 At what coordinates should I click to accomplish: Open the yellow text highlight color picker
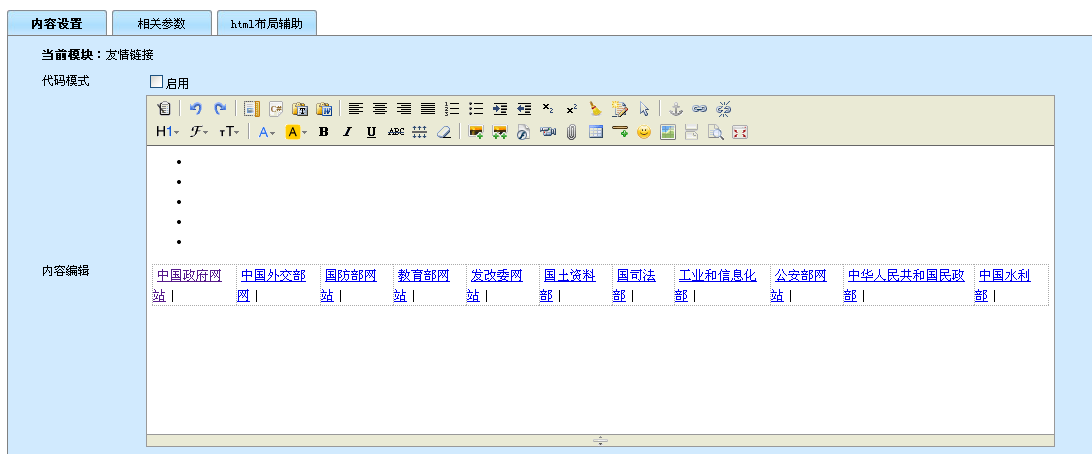pos(296,131)
